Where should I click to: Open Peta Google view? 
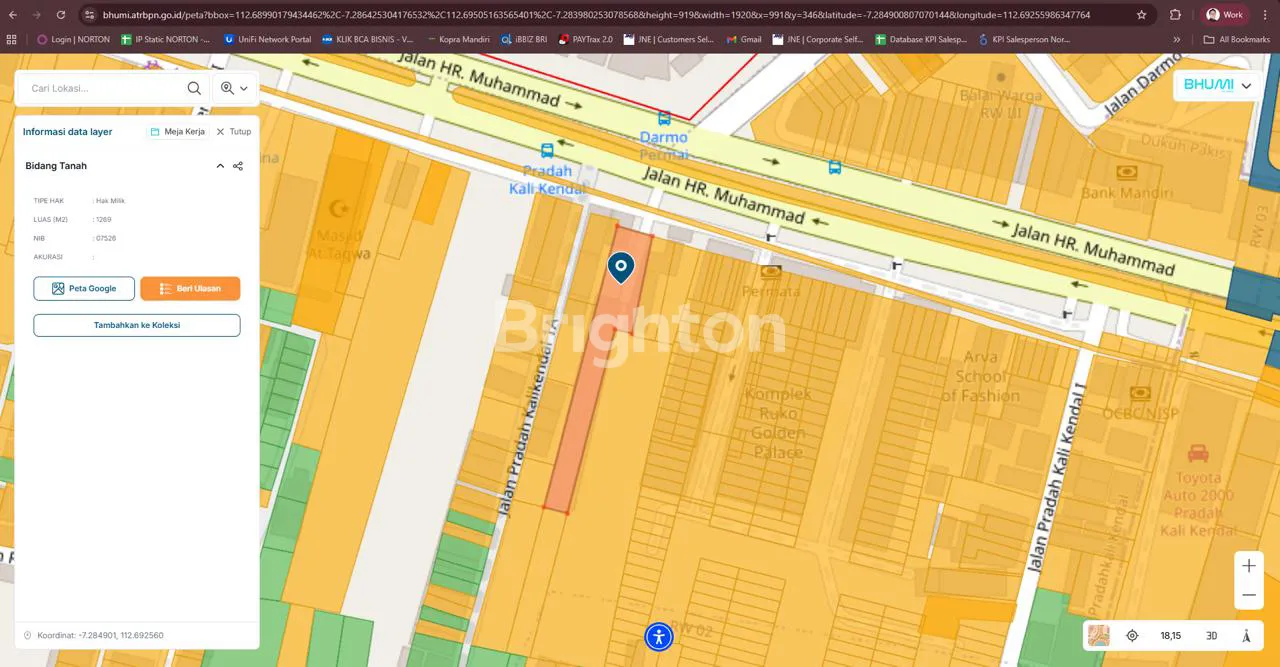84,288
